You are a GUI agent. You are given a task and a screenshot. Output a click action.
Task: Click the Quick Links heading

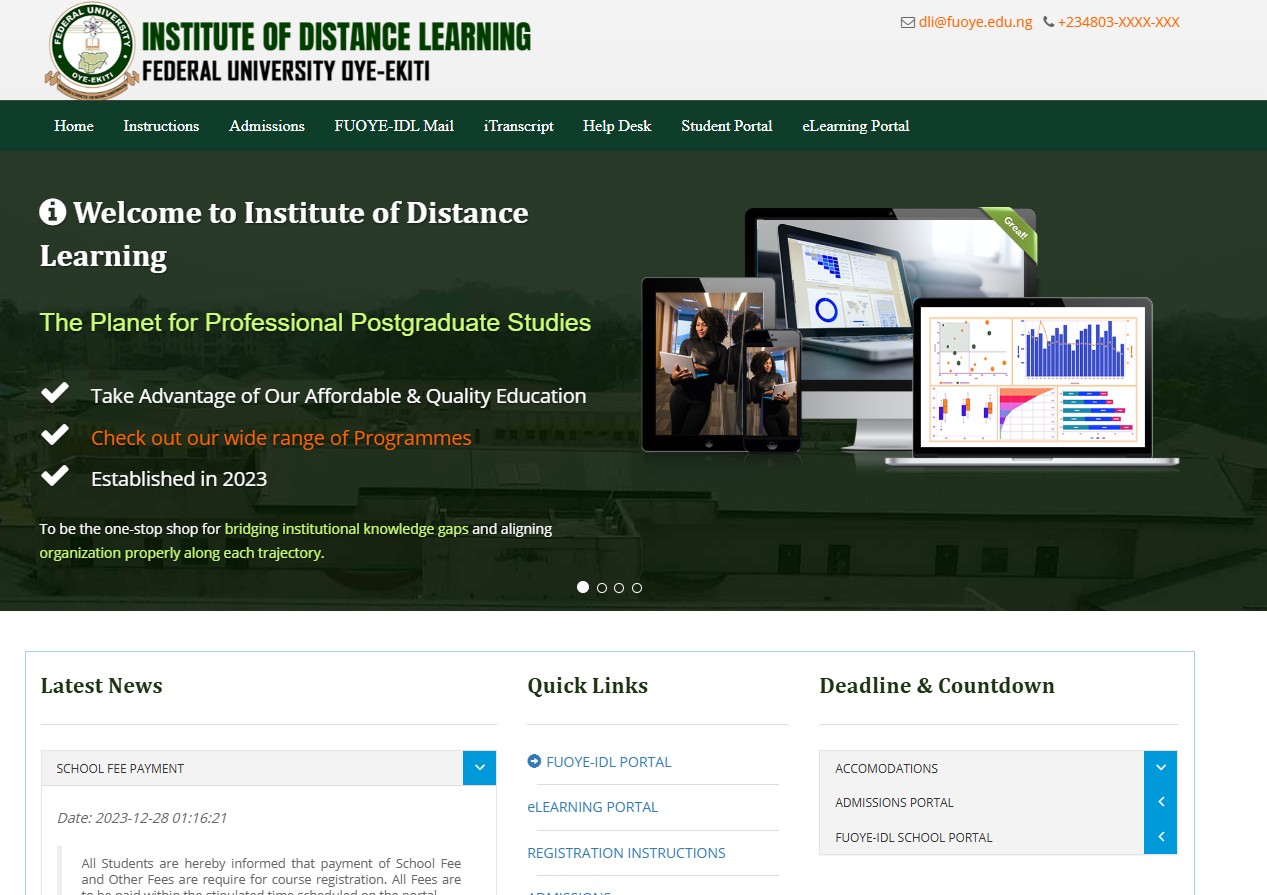click(588, 686)
